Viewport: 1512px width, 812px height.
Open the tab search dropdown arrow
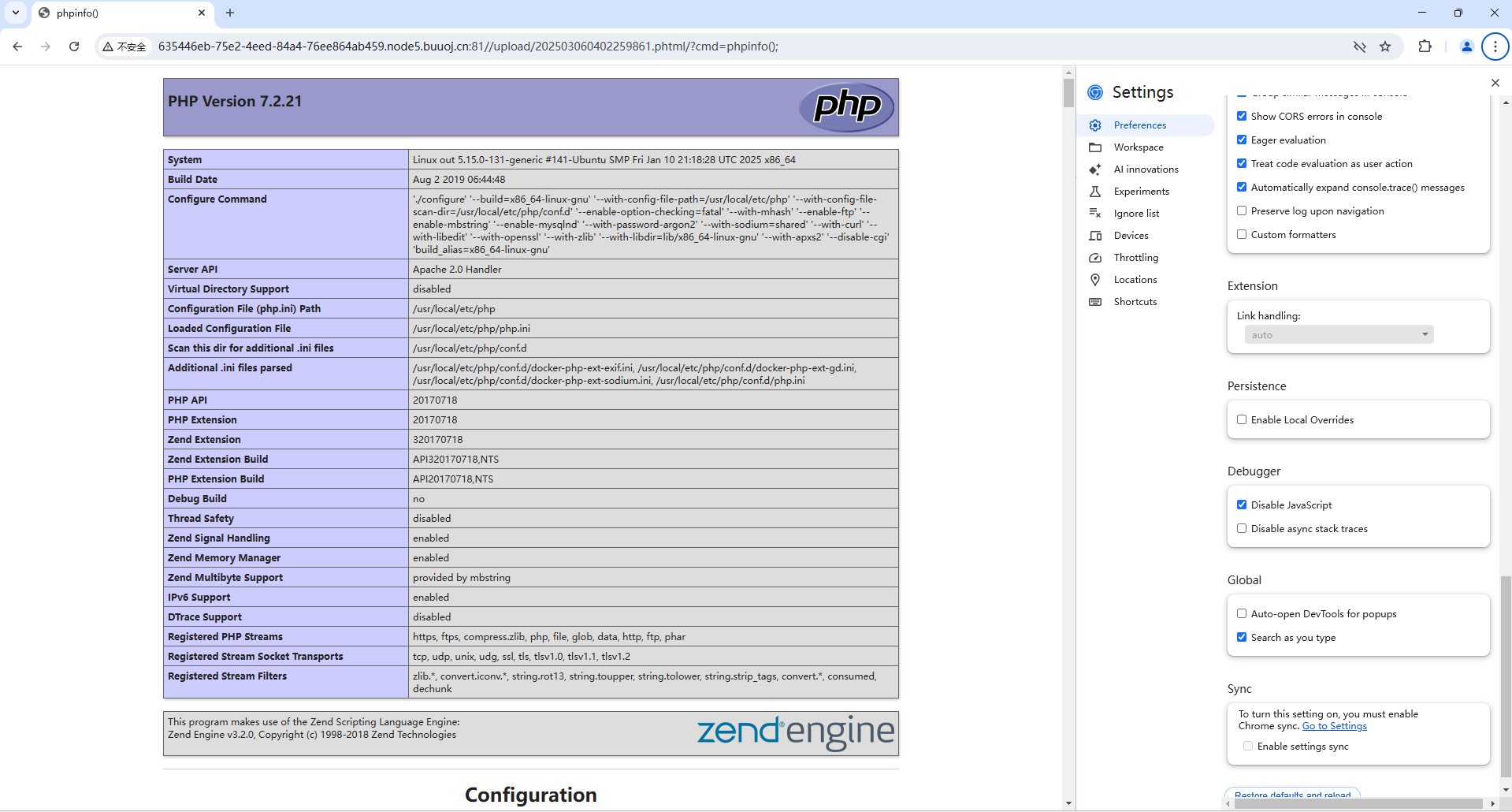(16, 13)
